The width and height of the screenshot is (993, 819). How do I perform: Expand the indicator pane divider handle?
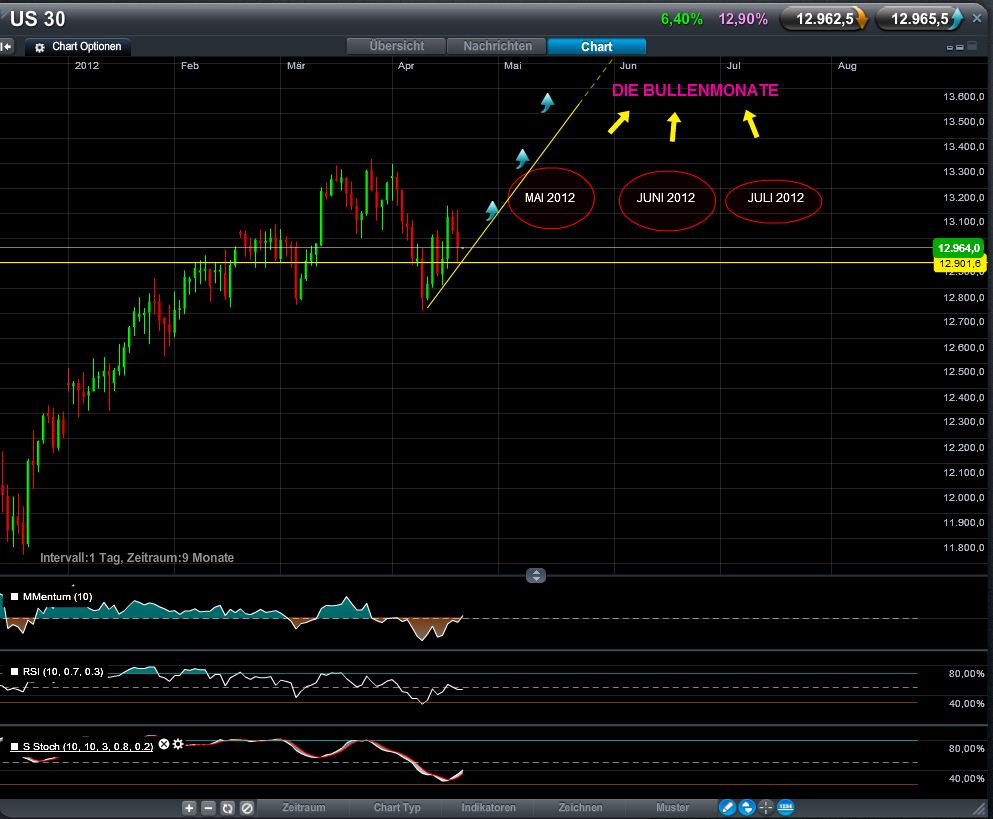pos(536,576)
